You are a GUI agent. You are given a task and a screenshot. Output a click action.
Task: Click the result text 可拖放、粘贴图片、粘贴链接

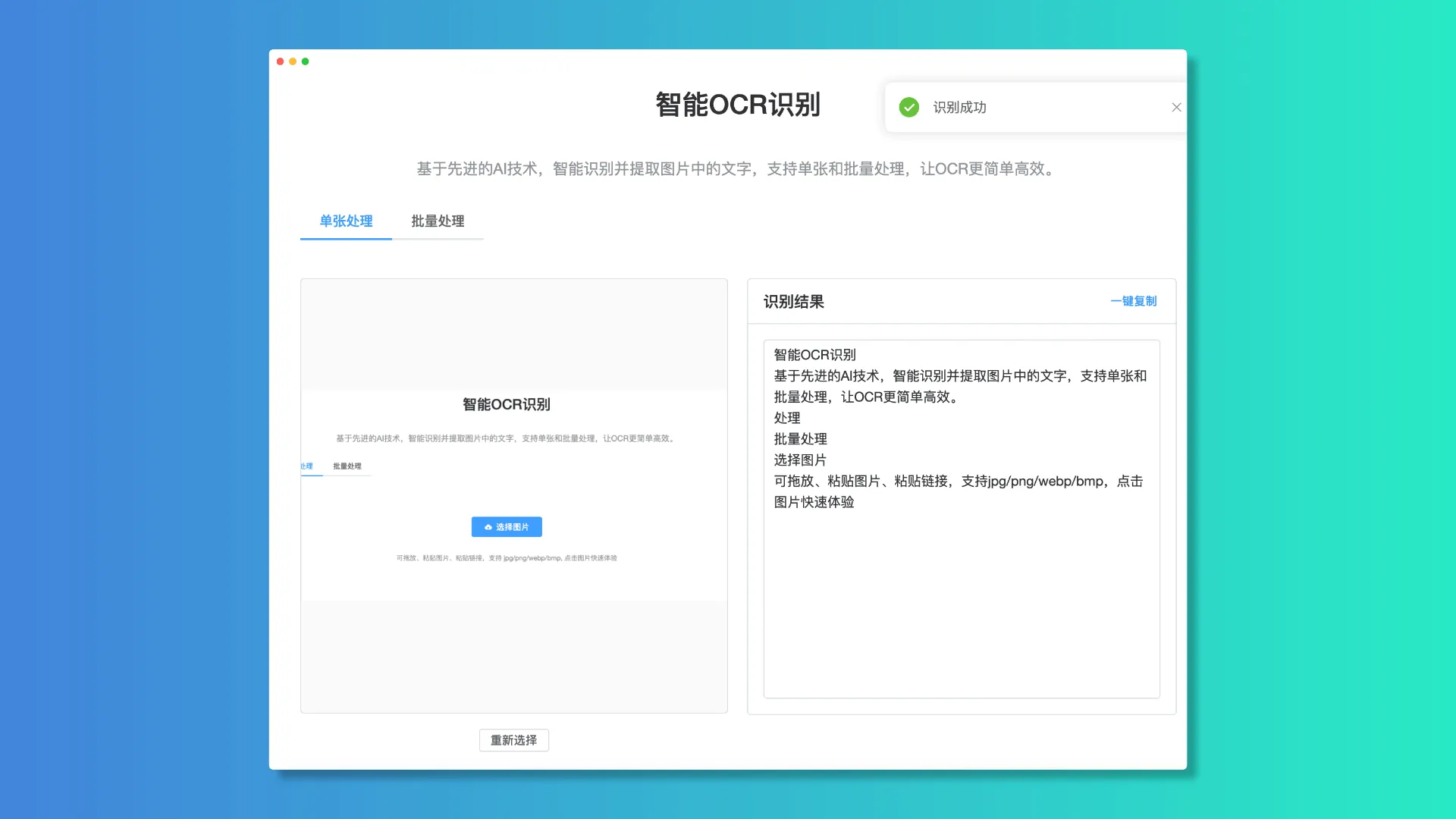[861, 482]
